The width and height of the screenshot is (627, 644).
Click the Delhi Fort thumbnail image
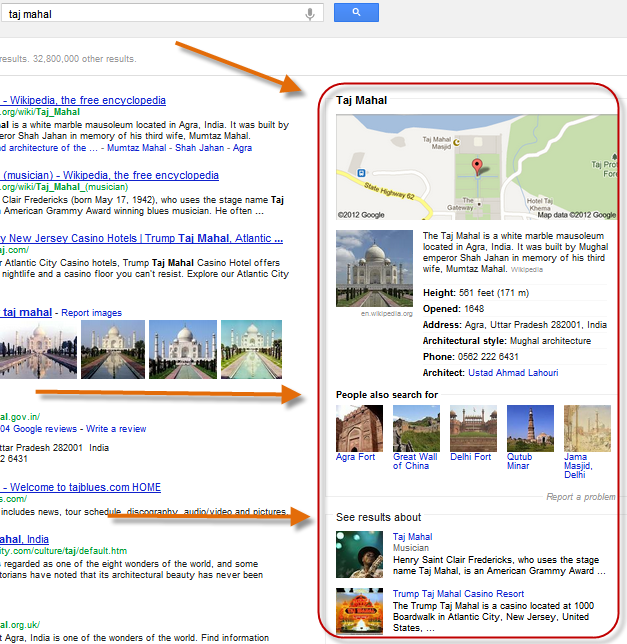click(x=473, y=428)
